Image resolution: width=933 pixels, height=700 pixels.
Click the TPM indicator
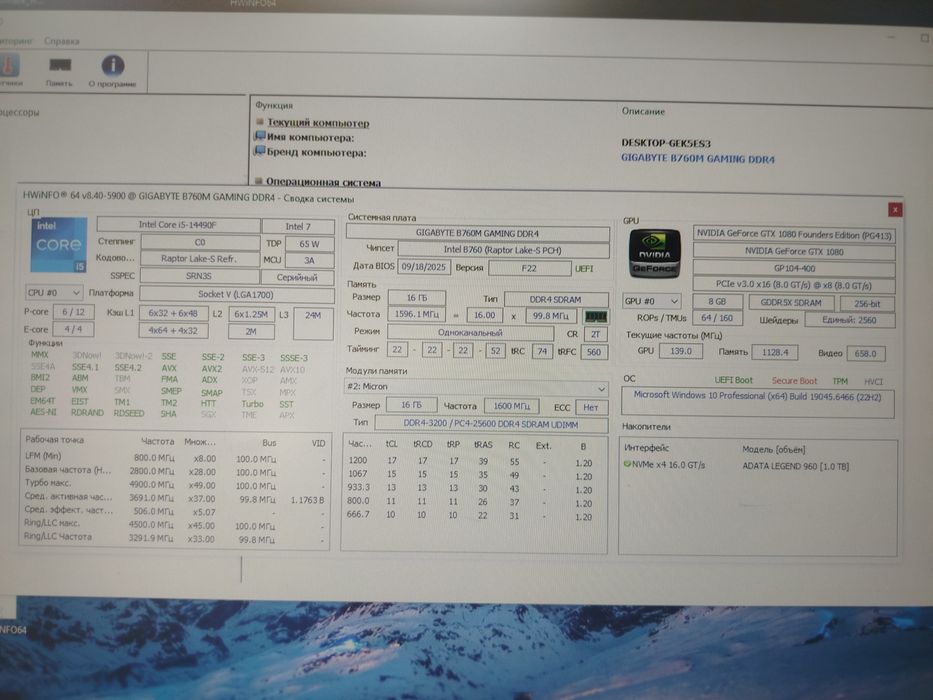[840, 381]
